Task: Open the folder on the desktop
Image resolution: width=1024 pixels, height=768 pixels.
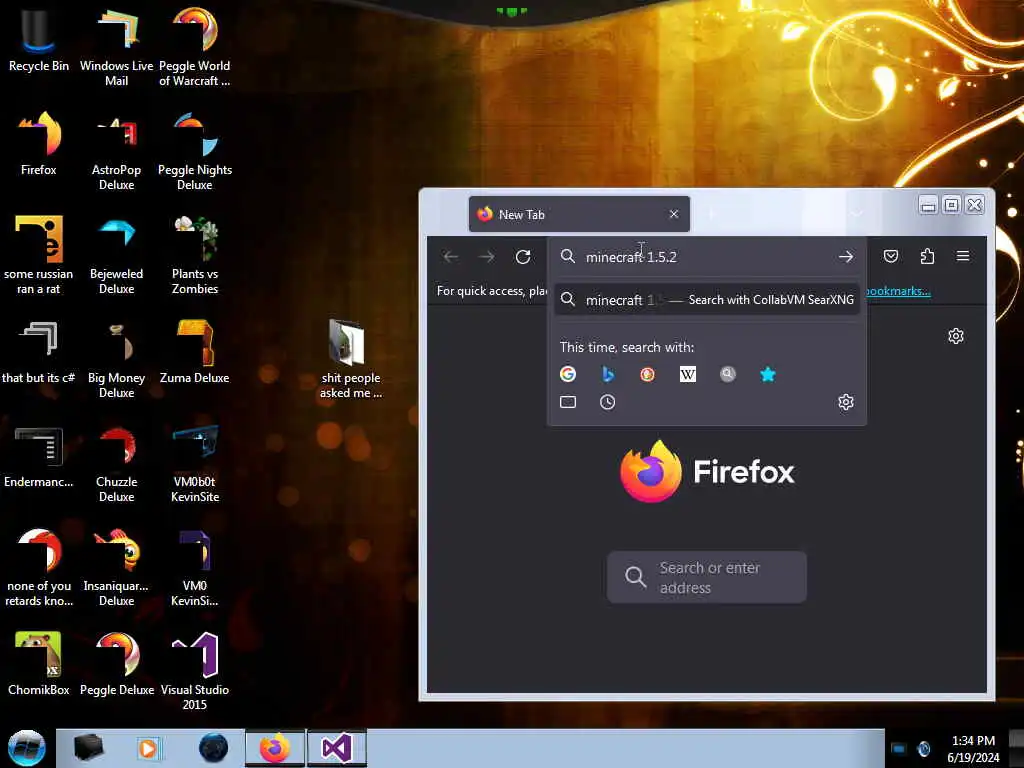Action: click(x=351, y=358)
